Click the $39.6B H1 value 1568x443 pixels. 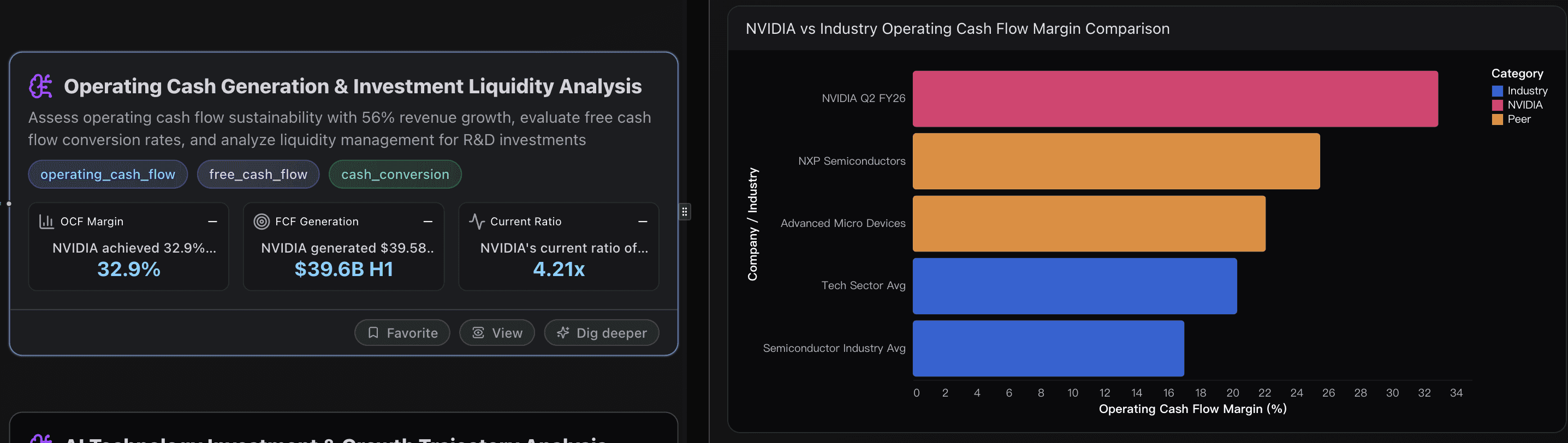tap(344, 269)
